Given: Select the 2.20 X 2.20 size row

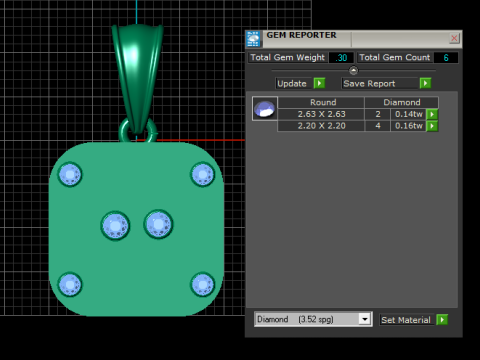Looking at the screenshot, I should pyautogui.click(x=321, y=126).
